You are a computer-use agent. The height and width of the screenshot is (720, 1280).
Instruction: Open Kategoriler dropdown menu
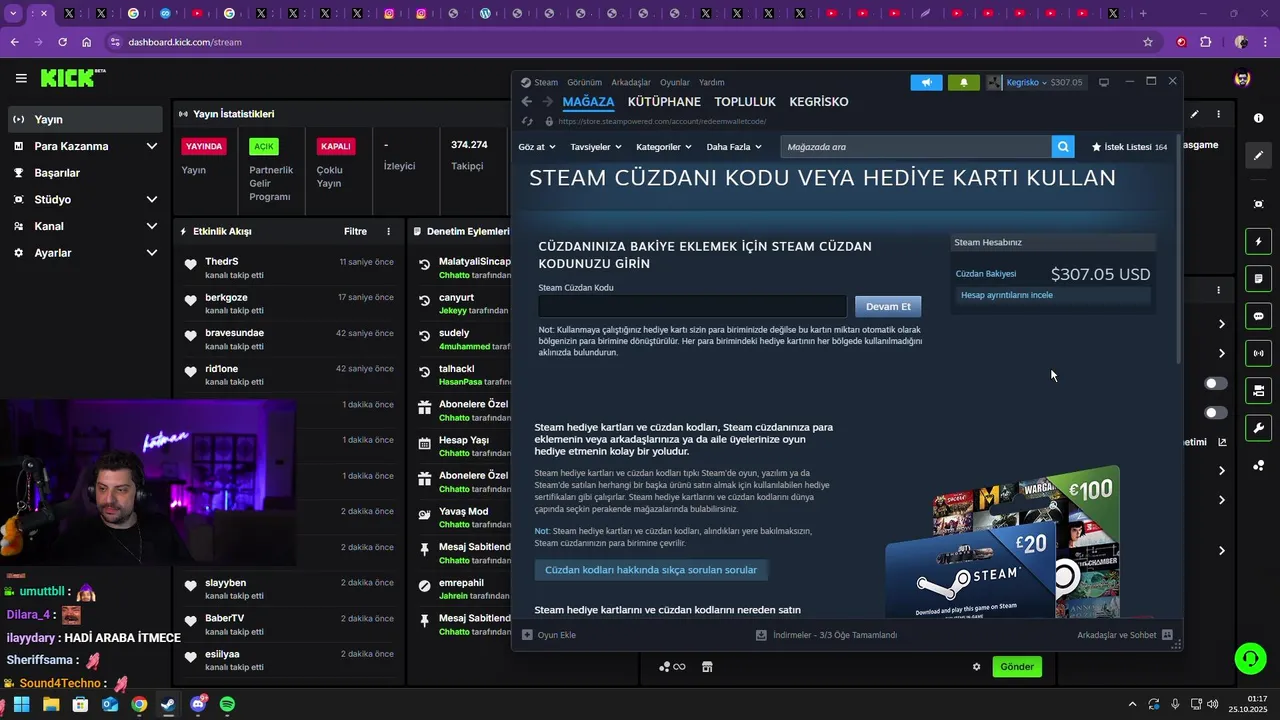(x=664, y=147)
